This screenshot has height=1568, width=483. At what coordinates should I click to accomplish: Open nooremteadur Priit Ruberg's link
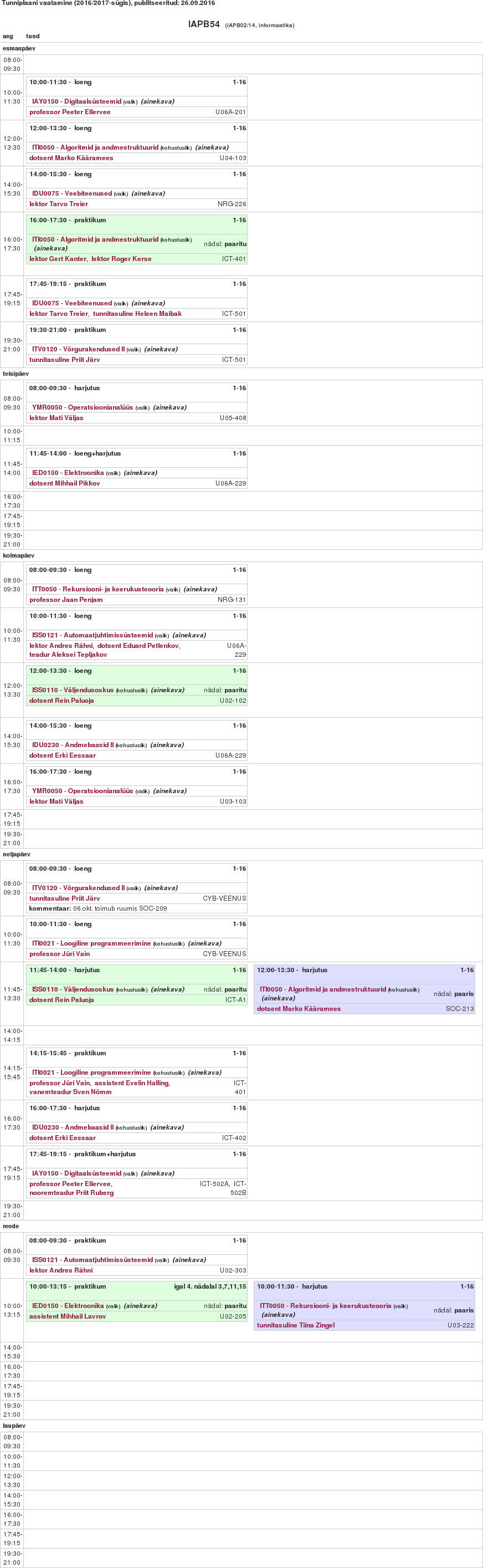click(x=71, y=1192)
